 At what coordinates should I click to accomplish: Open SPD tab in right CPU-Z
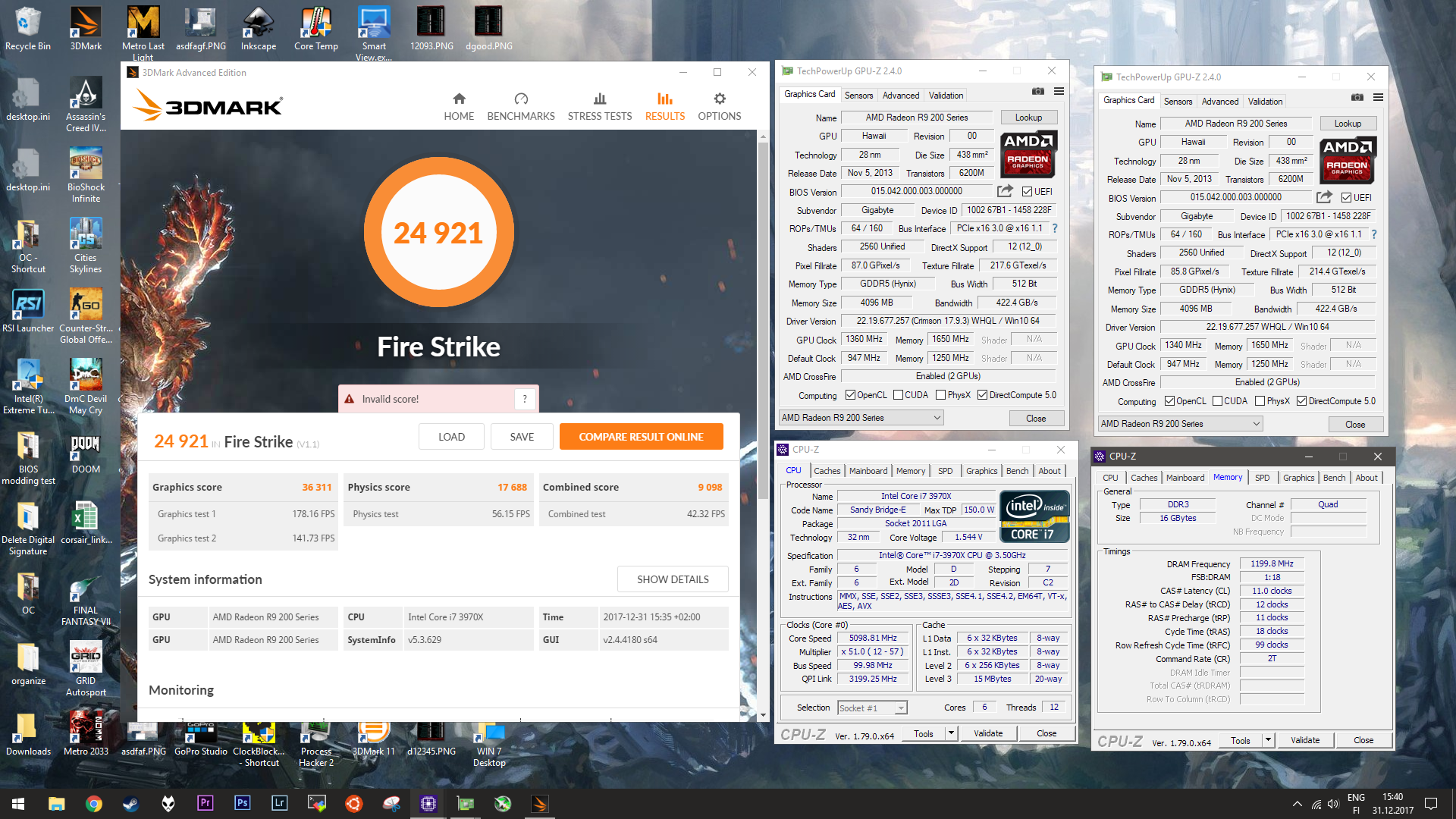(1262, 478)
